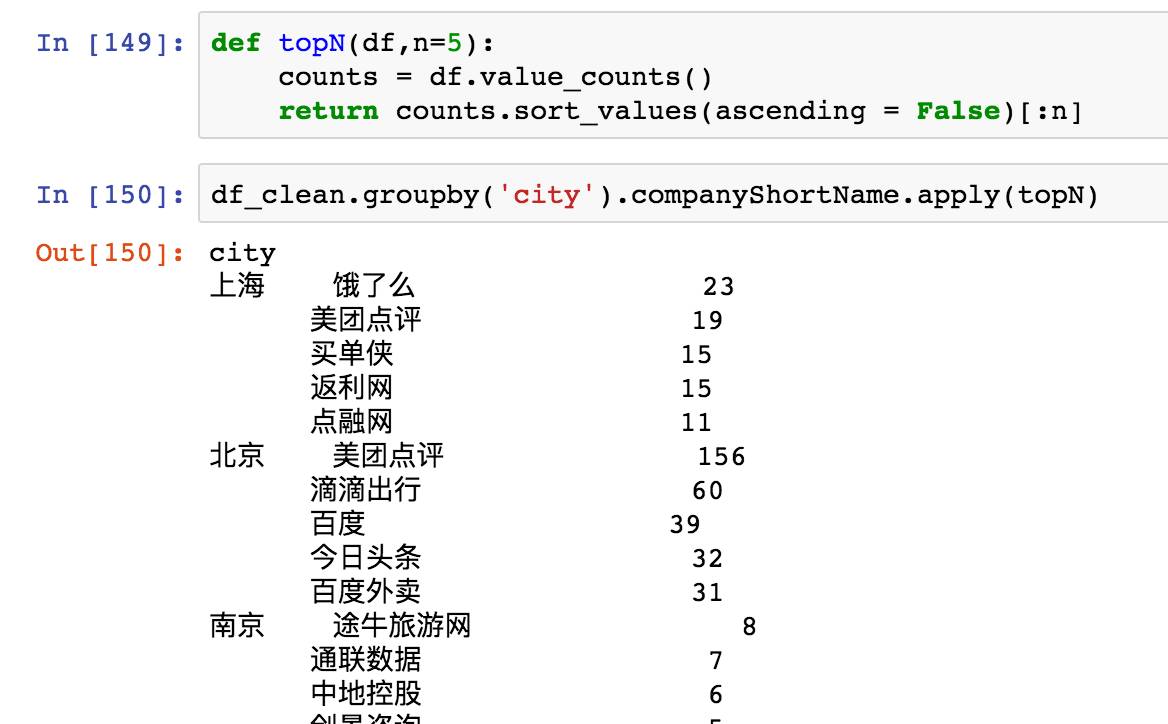Click the 中地控股 company name
This screenshot has width=1168, height=724.
pos(366,694)
